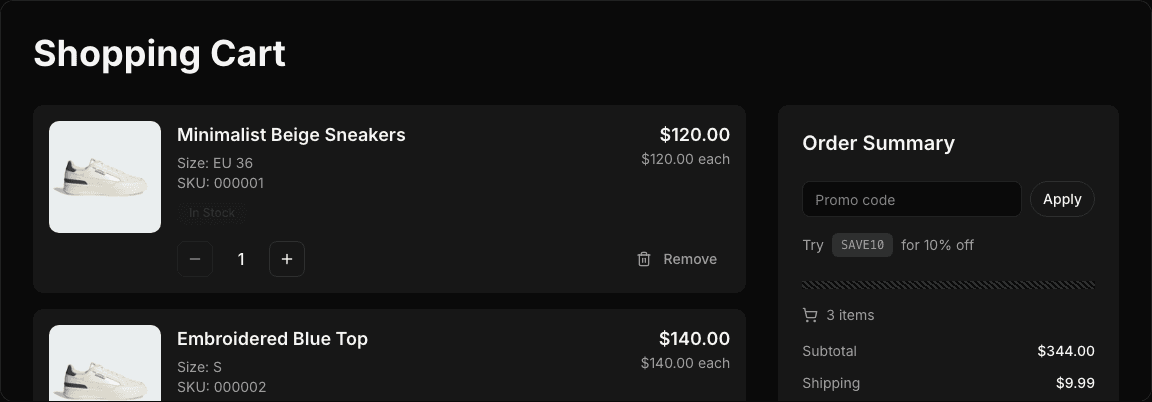The height and width of the screenshot is (402, 1152).
Task: Select the SAVE10 promo code chip
Action: [x=862, y=245]
